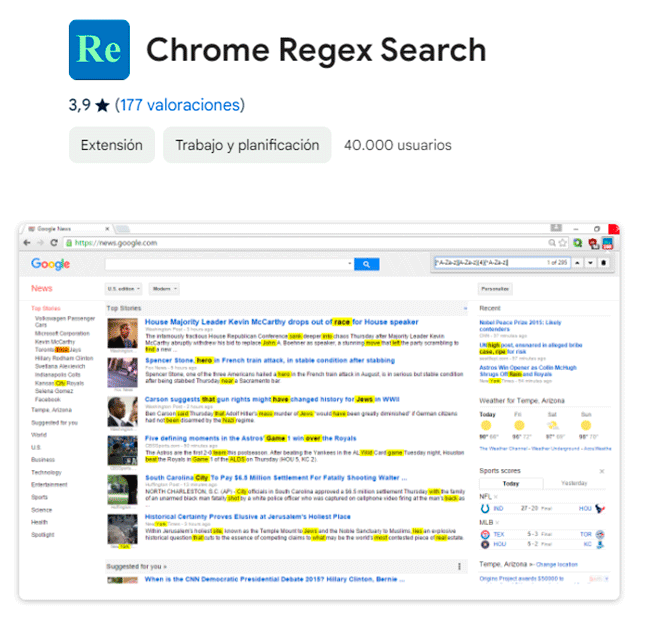This screenshot has height=620, width=650.
Task: Open the Nobel Peace Prize 2015 recent link
Action: (520, 326)
